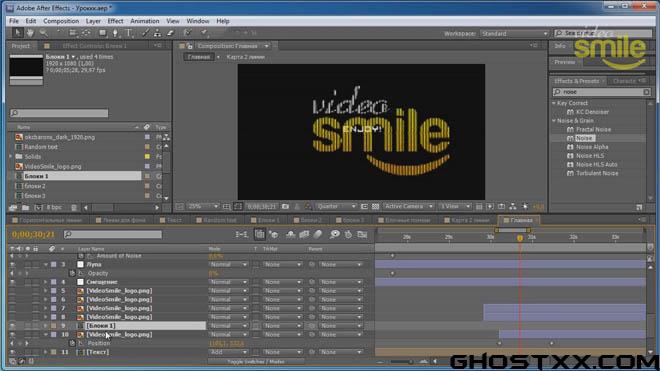Open the Effect Controls Блоки 1 tab

[94, 45]
